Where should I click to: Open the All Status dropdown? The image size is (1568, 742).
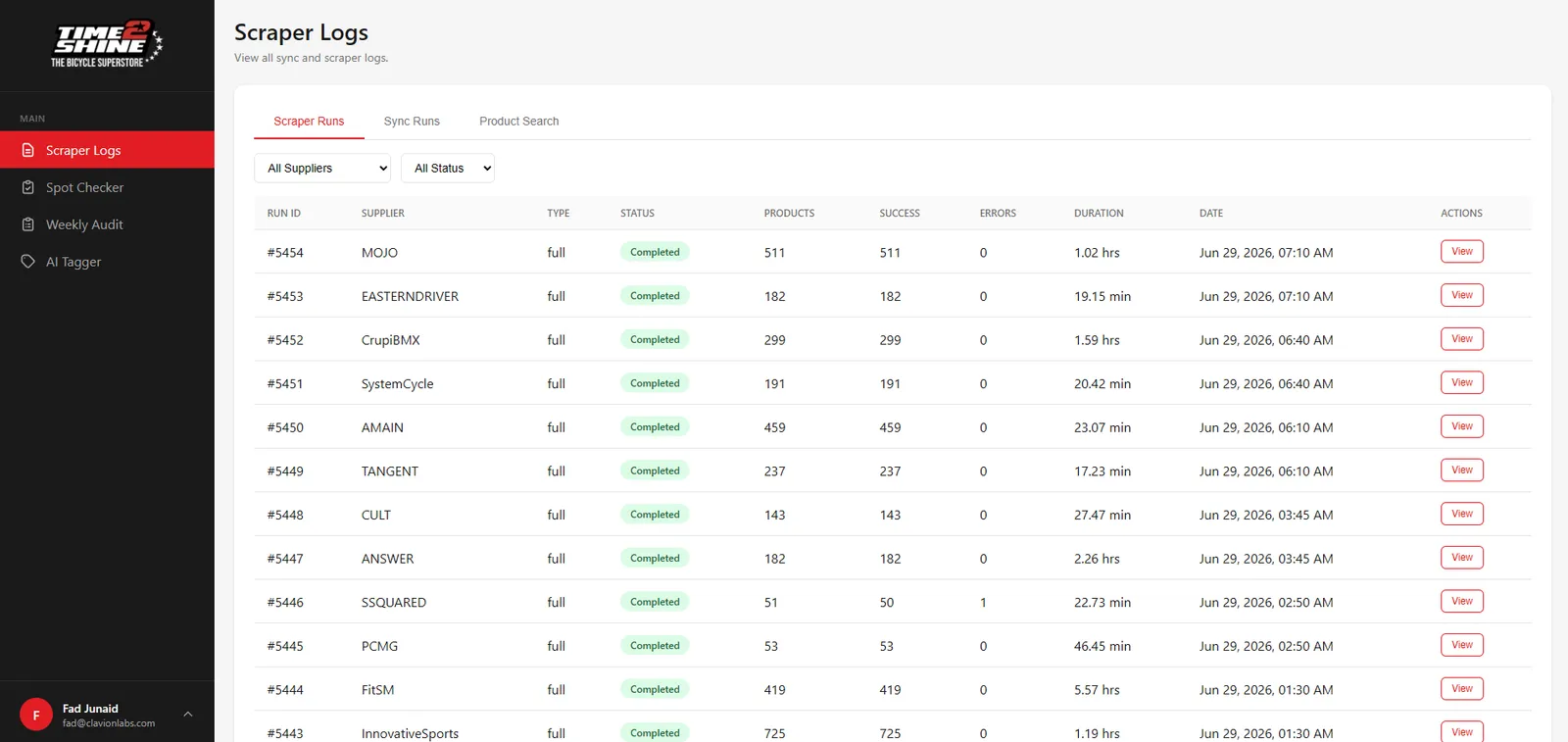point(448,168)
